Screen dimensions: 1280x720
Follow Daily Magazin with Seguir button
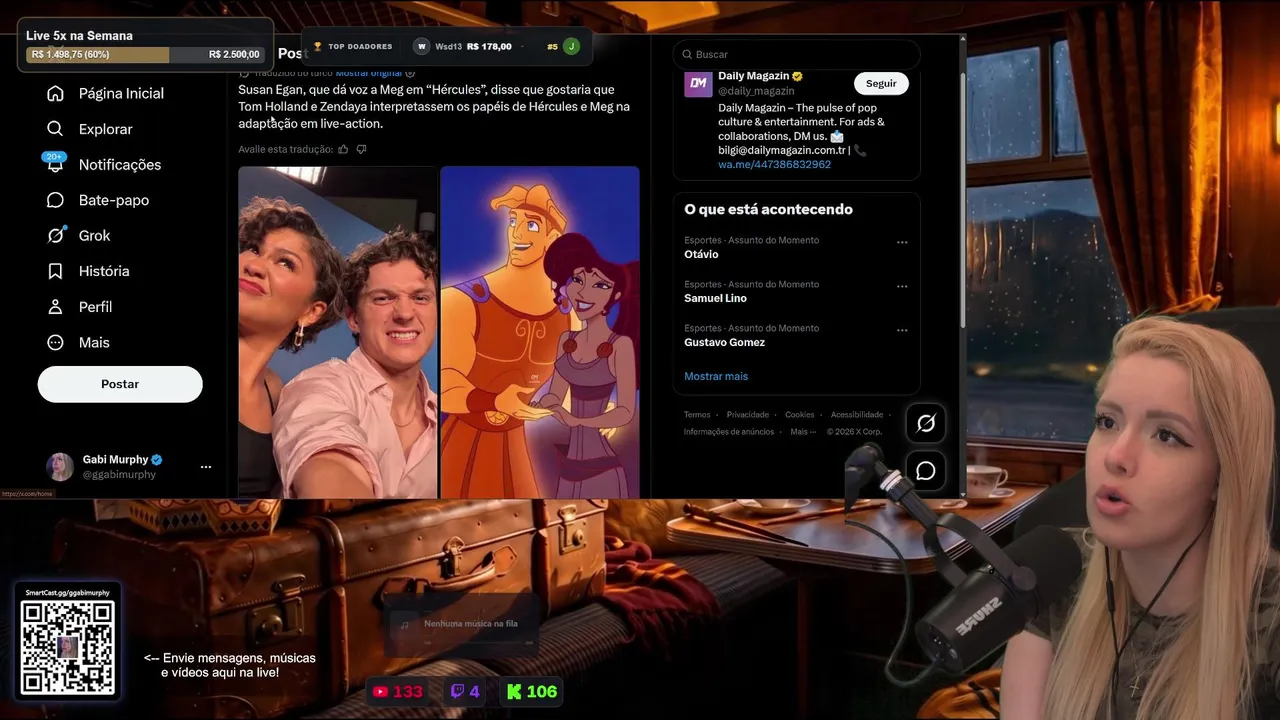(881, 84)
